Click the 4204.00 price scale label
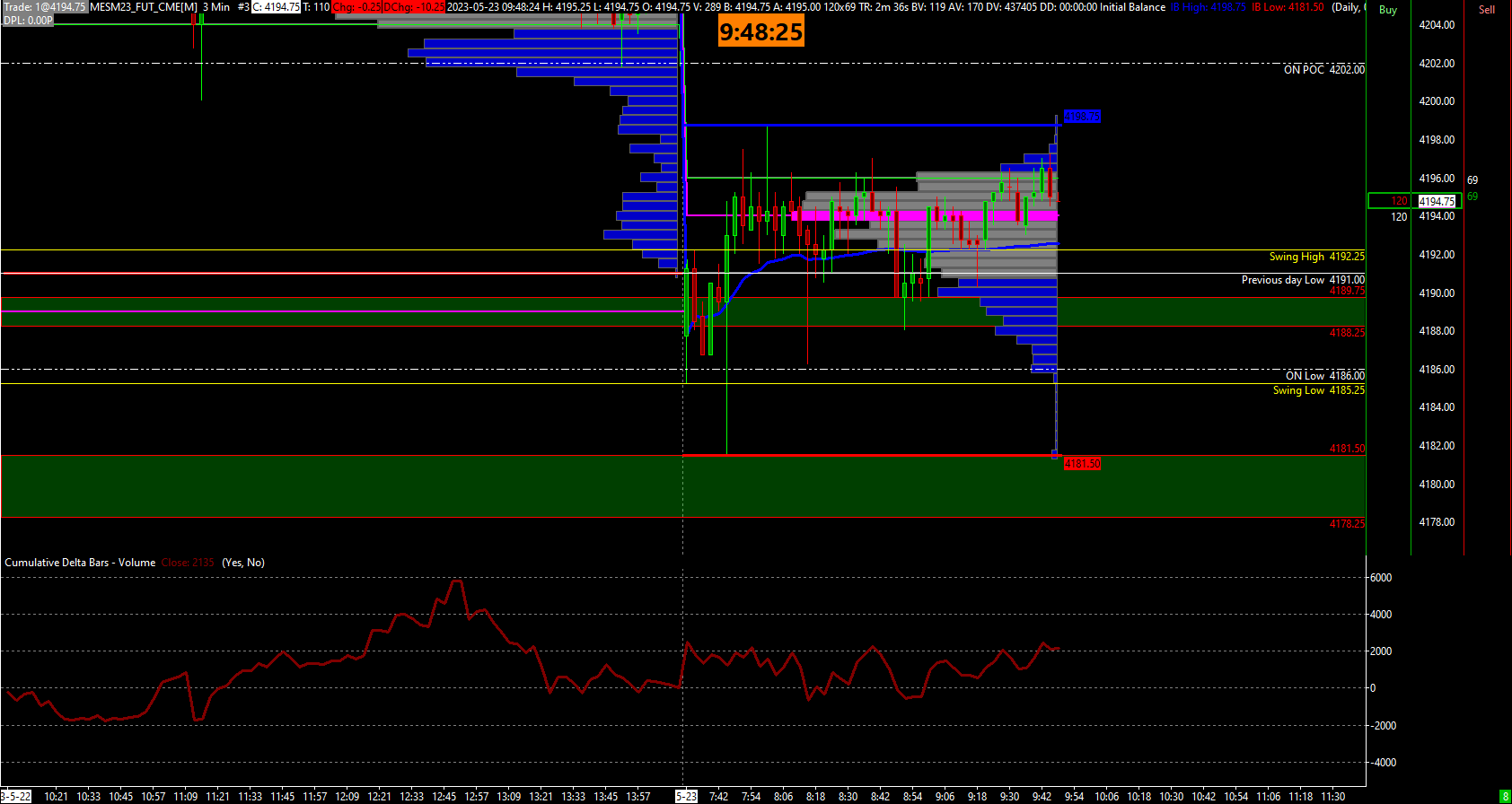 coord(1437,25)
